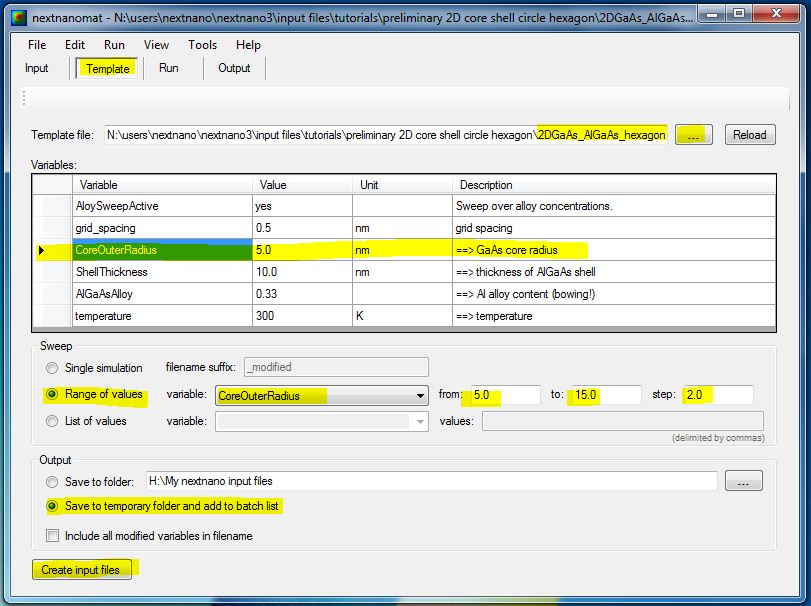The image size is (811, 606).
Task: Browse for output folder with ellipsis button
Action: tap(743, 482)
